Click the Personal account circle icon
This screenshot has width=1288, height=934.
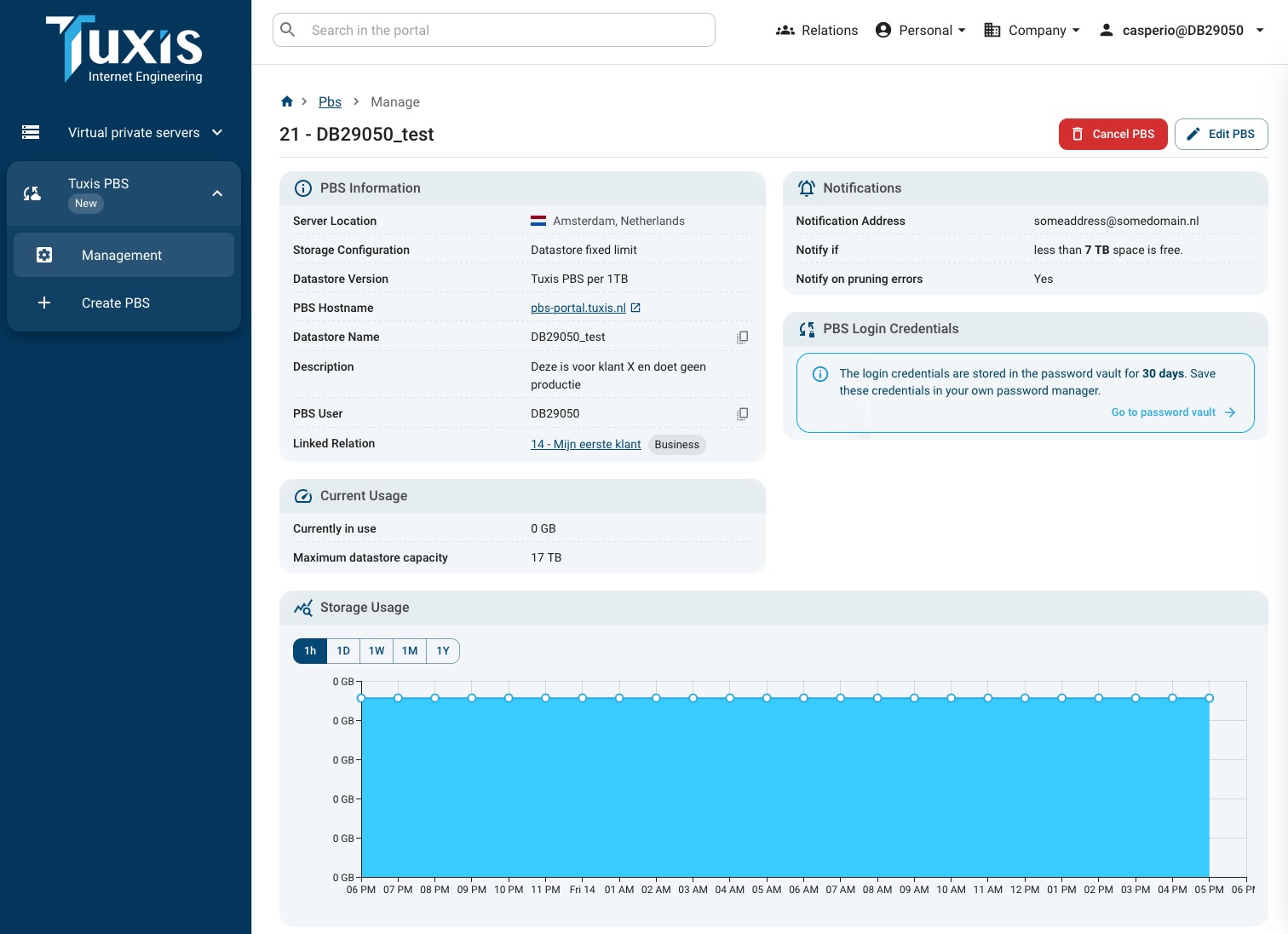click(883, 30)
